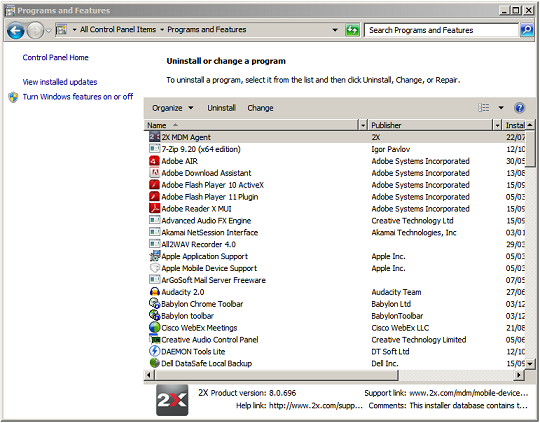Click the Cisco WebEx Meetings globe icon
Screen dimensions: 540x423
154,327
